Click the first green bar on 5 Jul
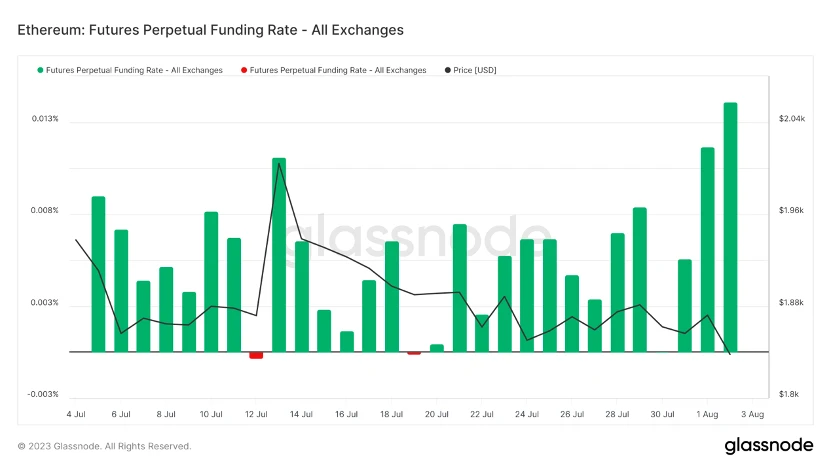The width and height of the screenshot is (832, 468). (98, 274)
